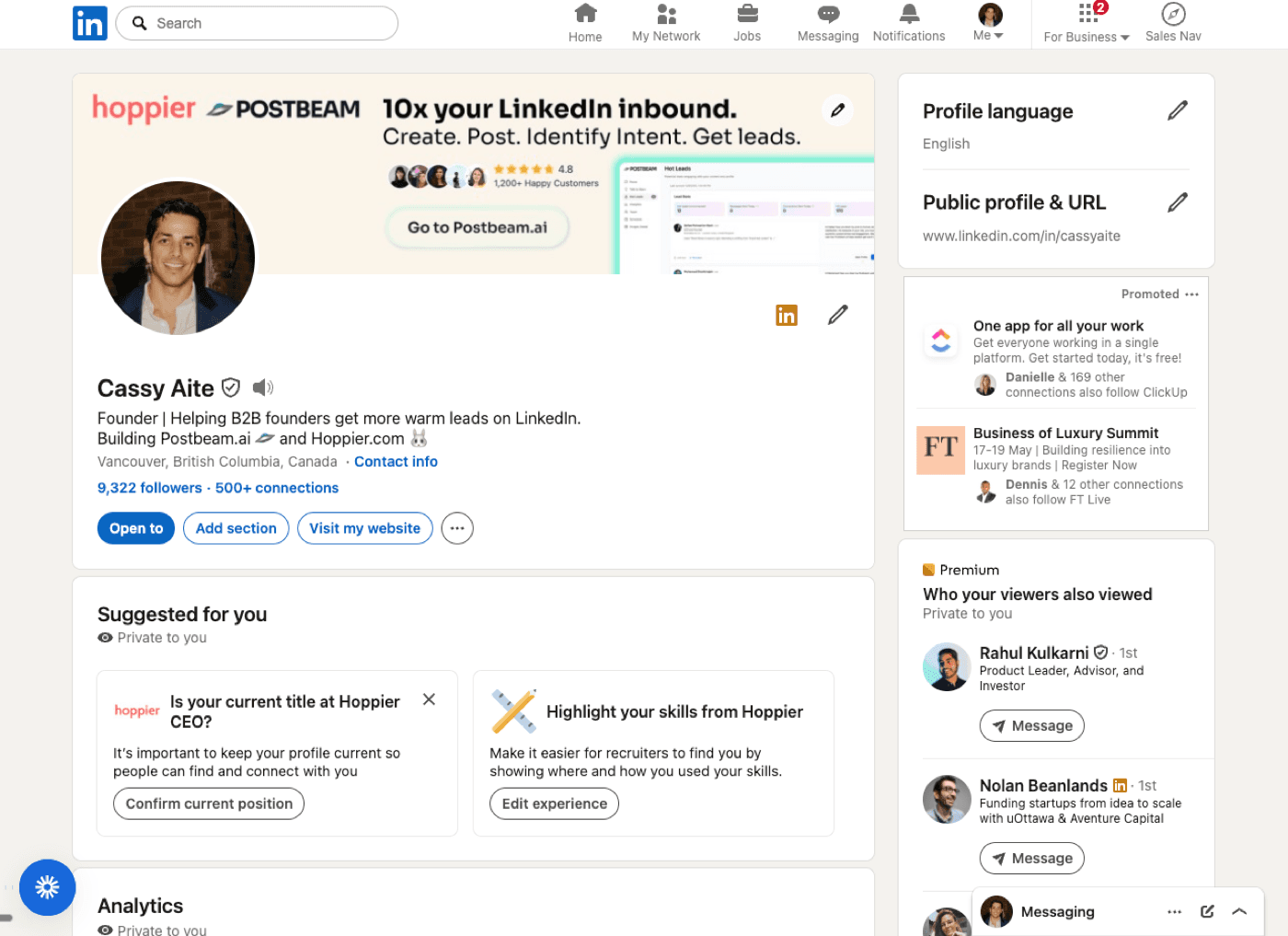Viewport: 1288px width, 936px height.
Task: Open Nolan Beanlands' profile
Action: [1043, 786]
